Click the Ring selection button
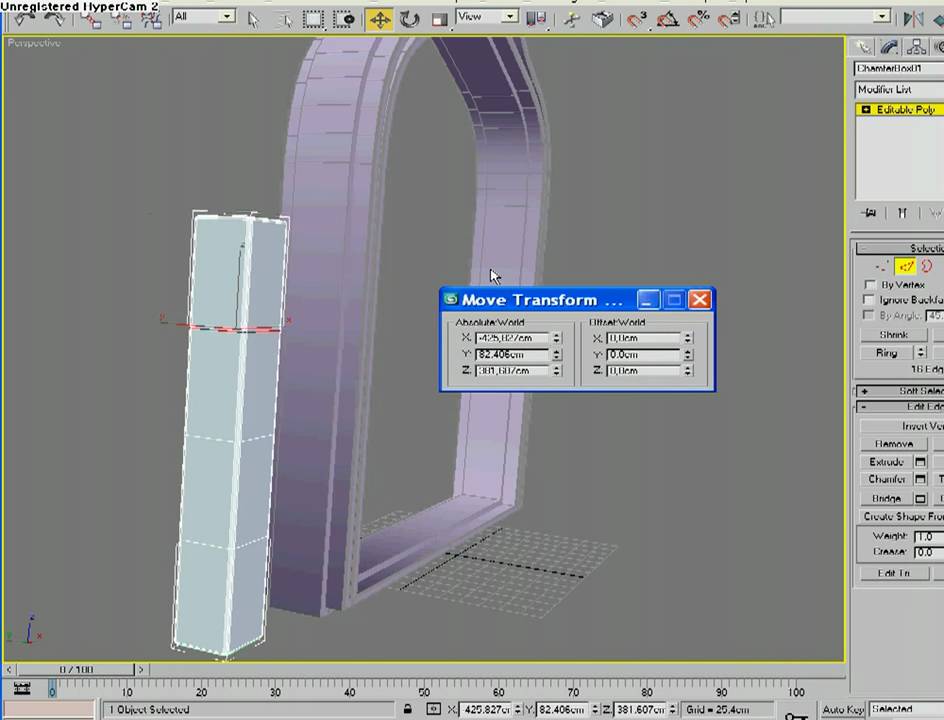Viewport: 944px width, 720px height. tap(886, 353)
